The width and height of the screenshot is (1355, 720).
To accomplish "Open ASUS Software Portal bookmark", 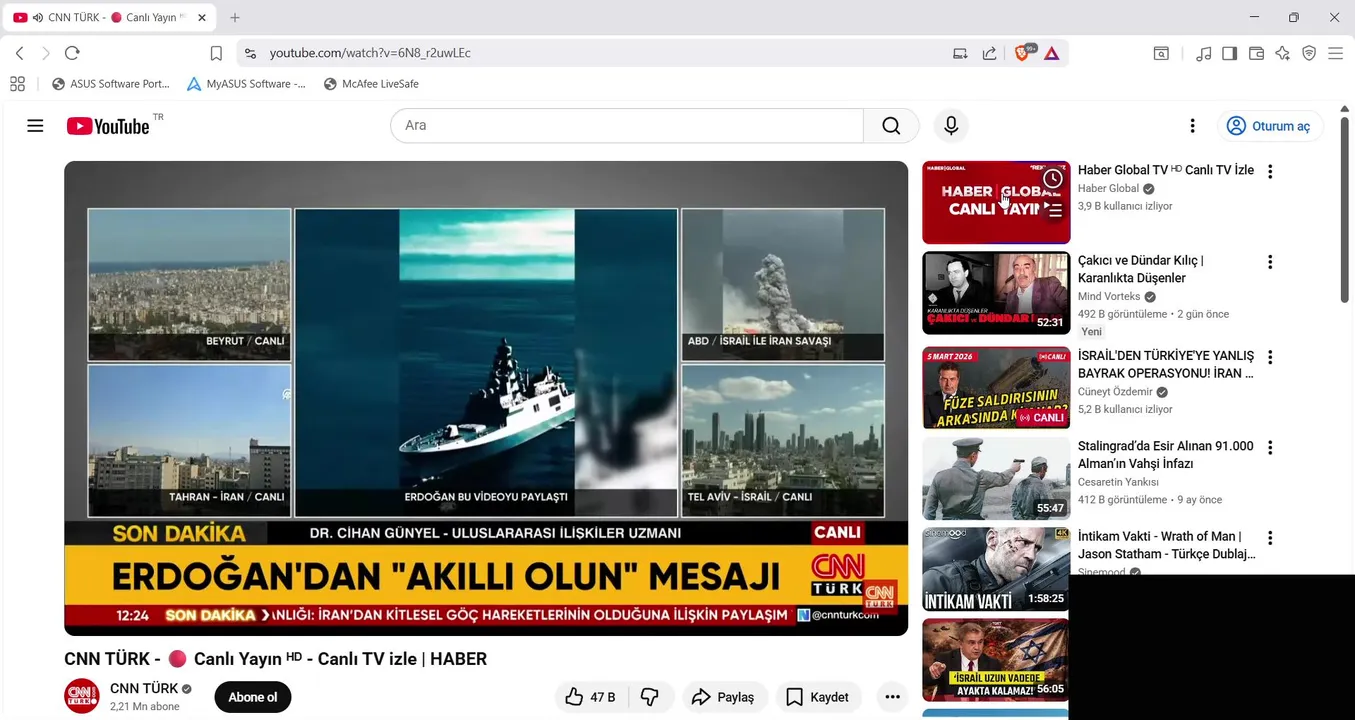I will [110, 84].
